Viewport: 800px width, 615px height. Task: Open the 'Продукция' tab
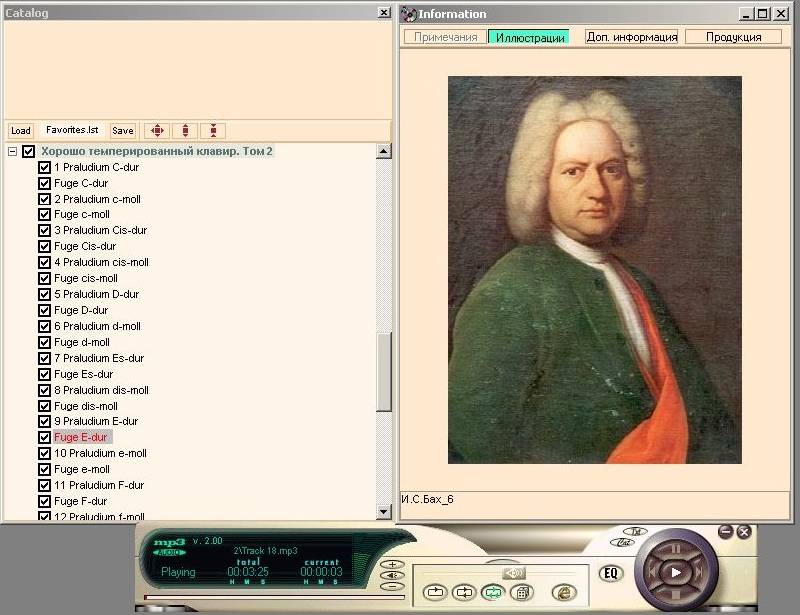pos(733,37)
